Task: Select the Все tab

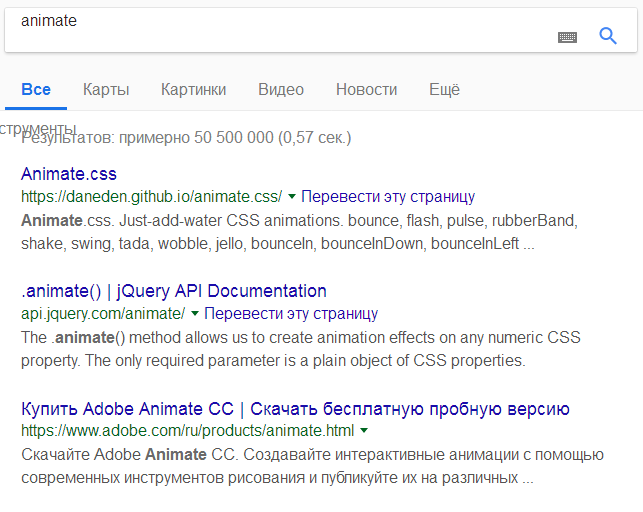Action: coord(36,90)
